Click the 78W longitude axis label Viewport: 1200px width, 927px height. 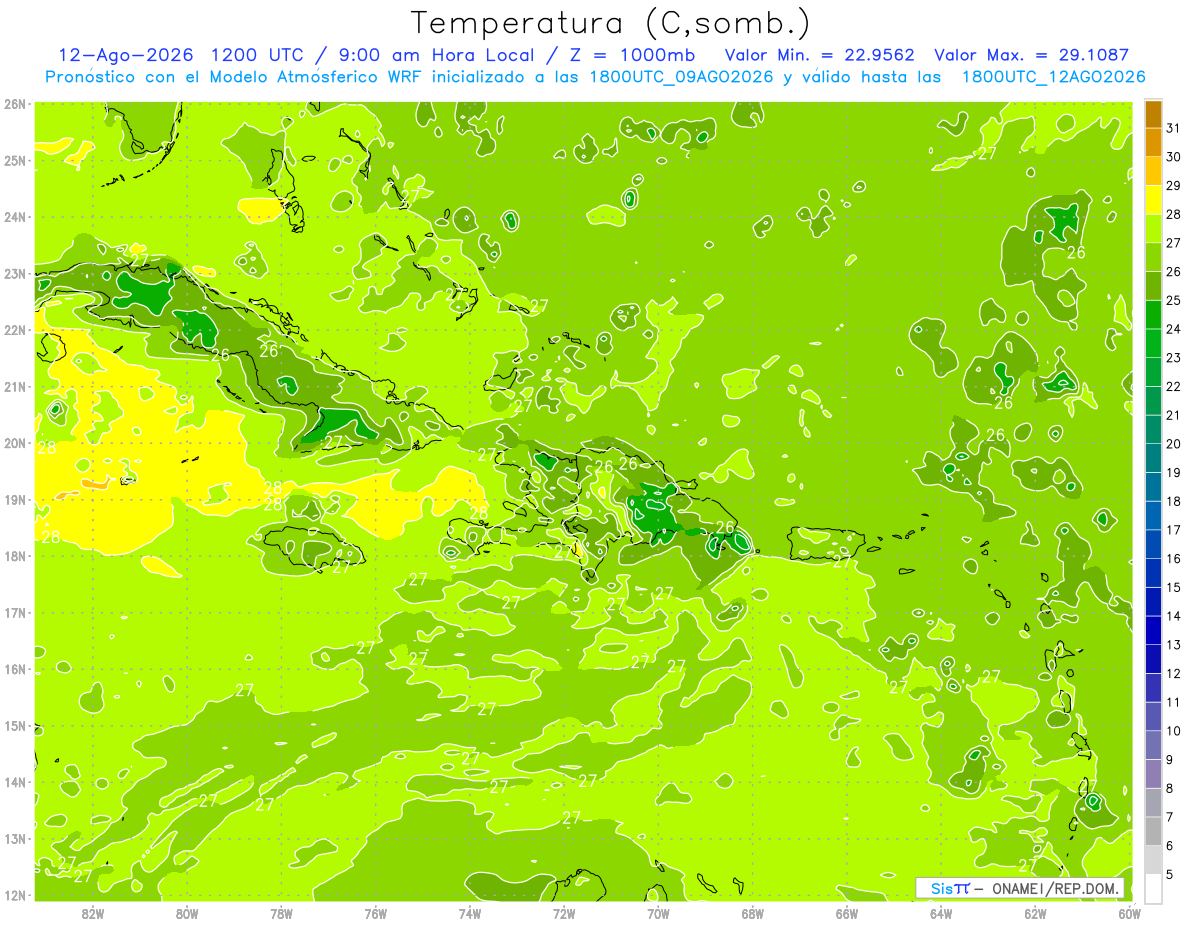click(281, 913)
